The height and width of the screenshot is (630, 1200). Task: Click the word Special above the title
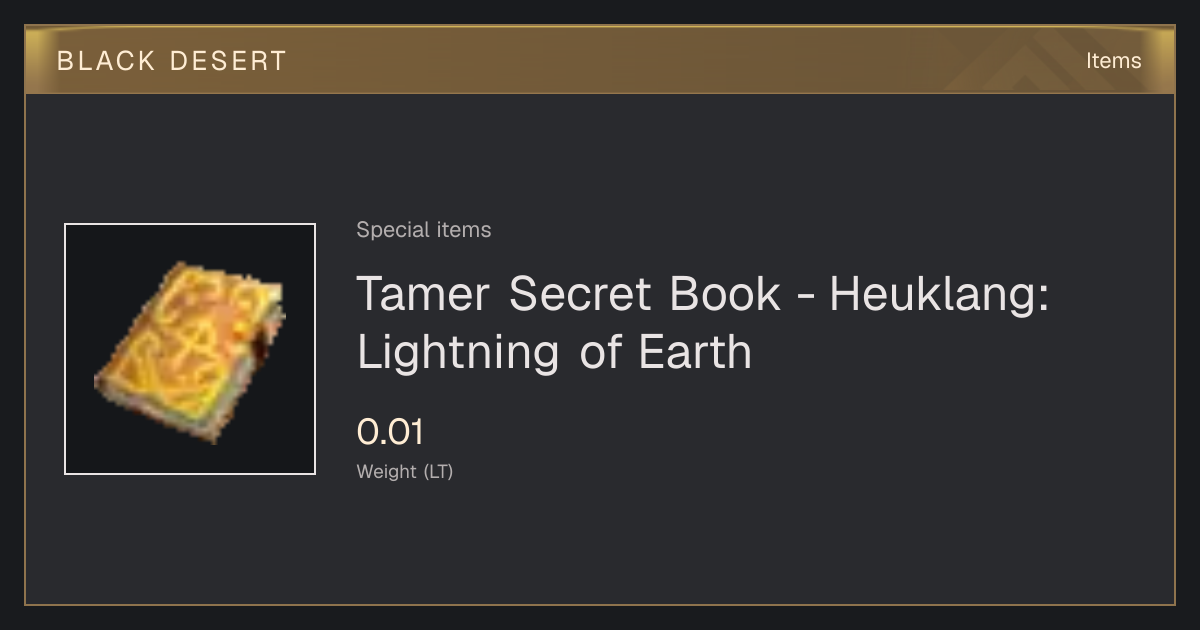[386, 230]
